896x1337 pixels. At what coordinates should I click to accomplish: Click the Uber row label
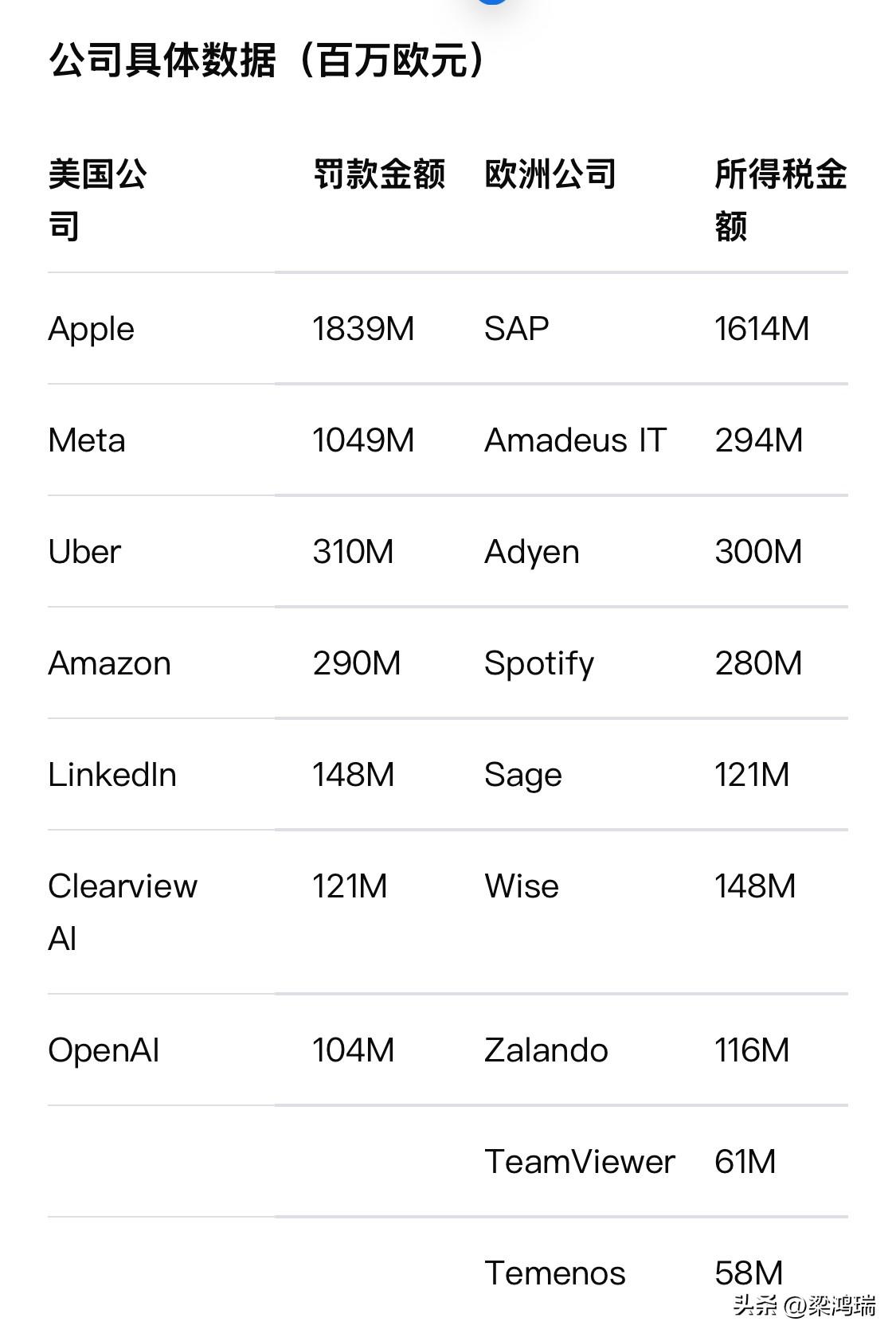coord(84,552)
